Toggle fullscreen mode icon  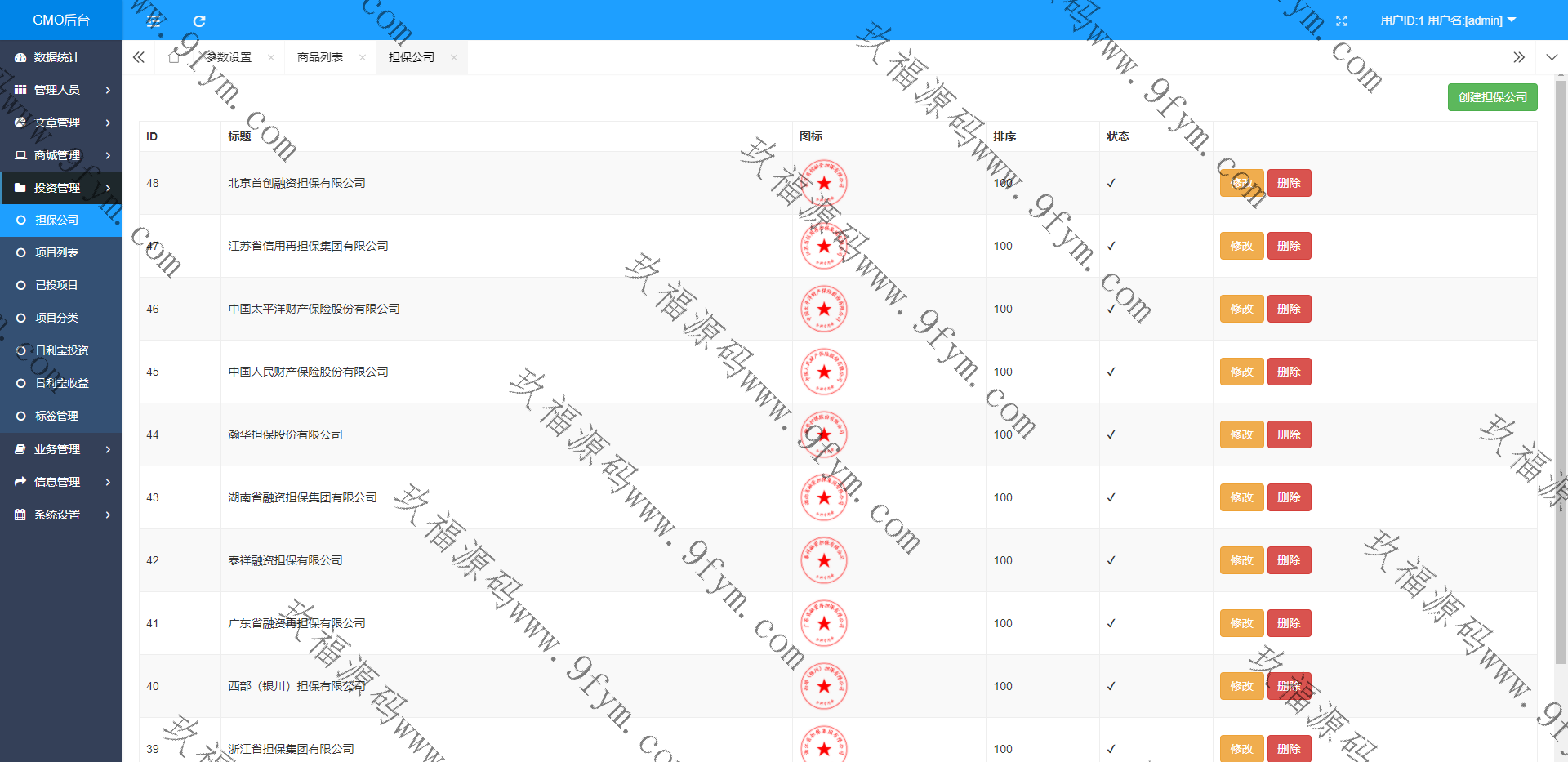(1341, 20)
